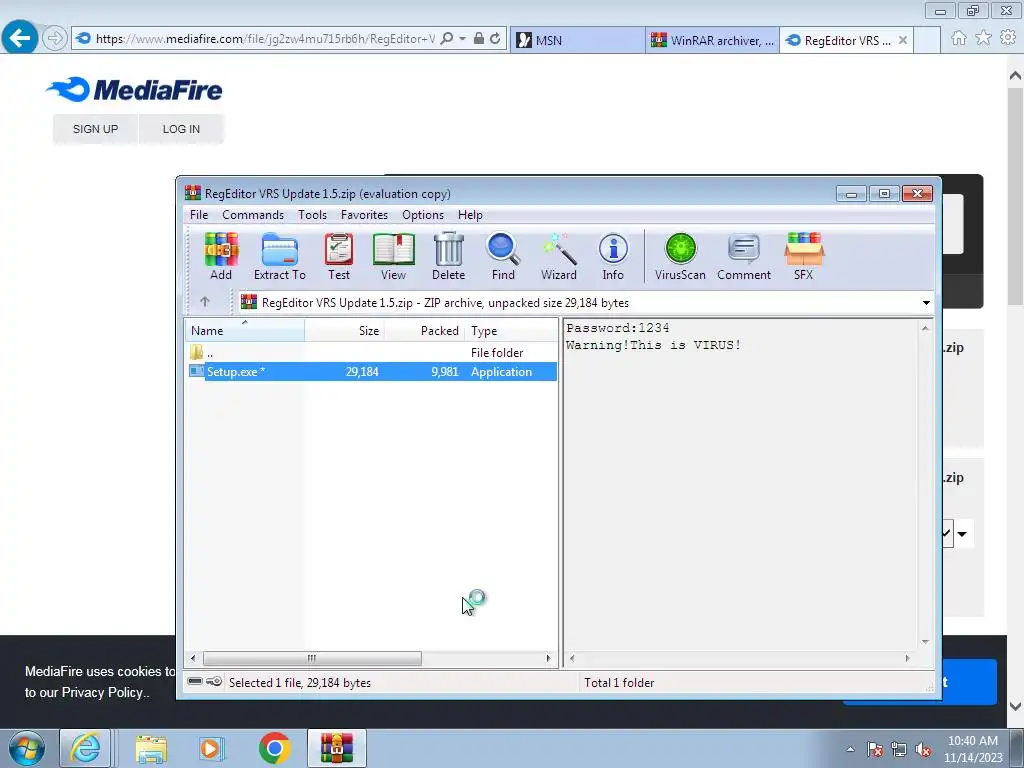The image size is (1024, 768).
Task: Click the Add toolbar icon in WinRAR
Action: click(x=221, y=257)
